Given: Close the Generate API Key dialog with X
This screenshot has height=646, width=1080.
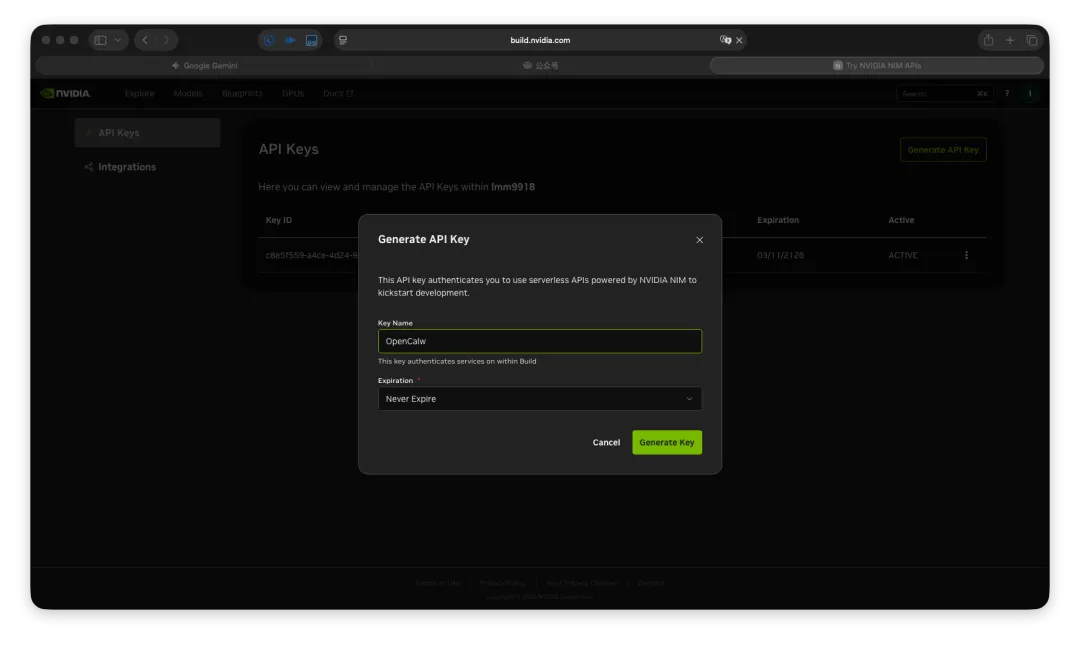Looking at the screenshot, I should (699, 240).
